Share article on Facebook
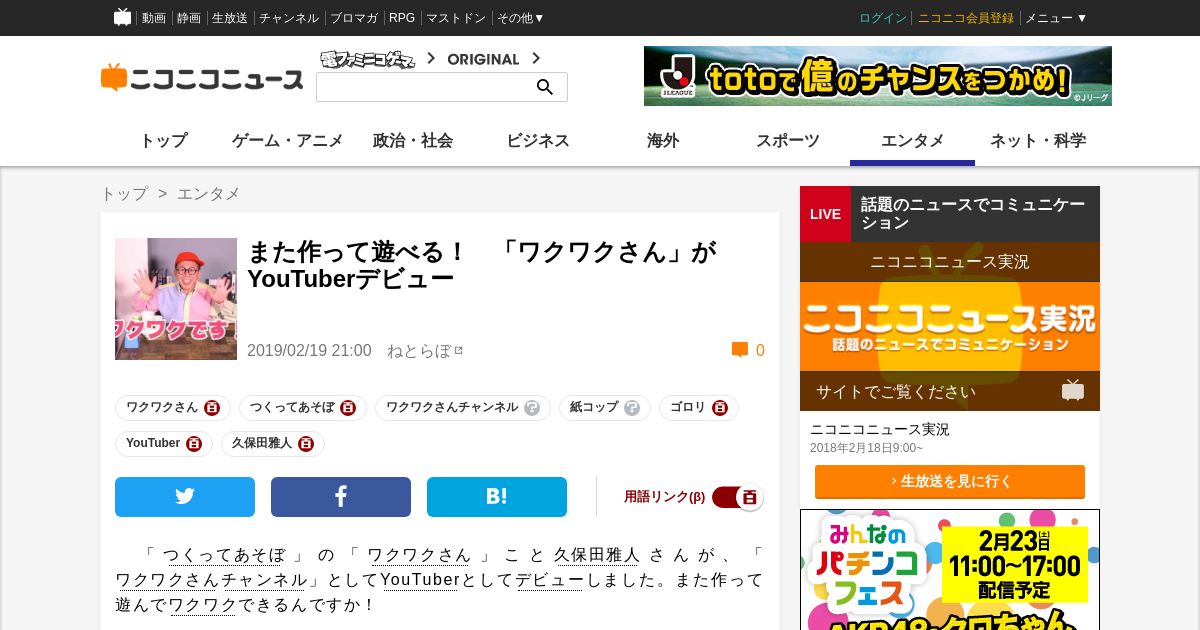 (x=341, y=497)
